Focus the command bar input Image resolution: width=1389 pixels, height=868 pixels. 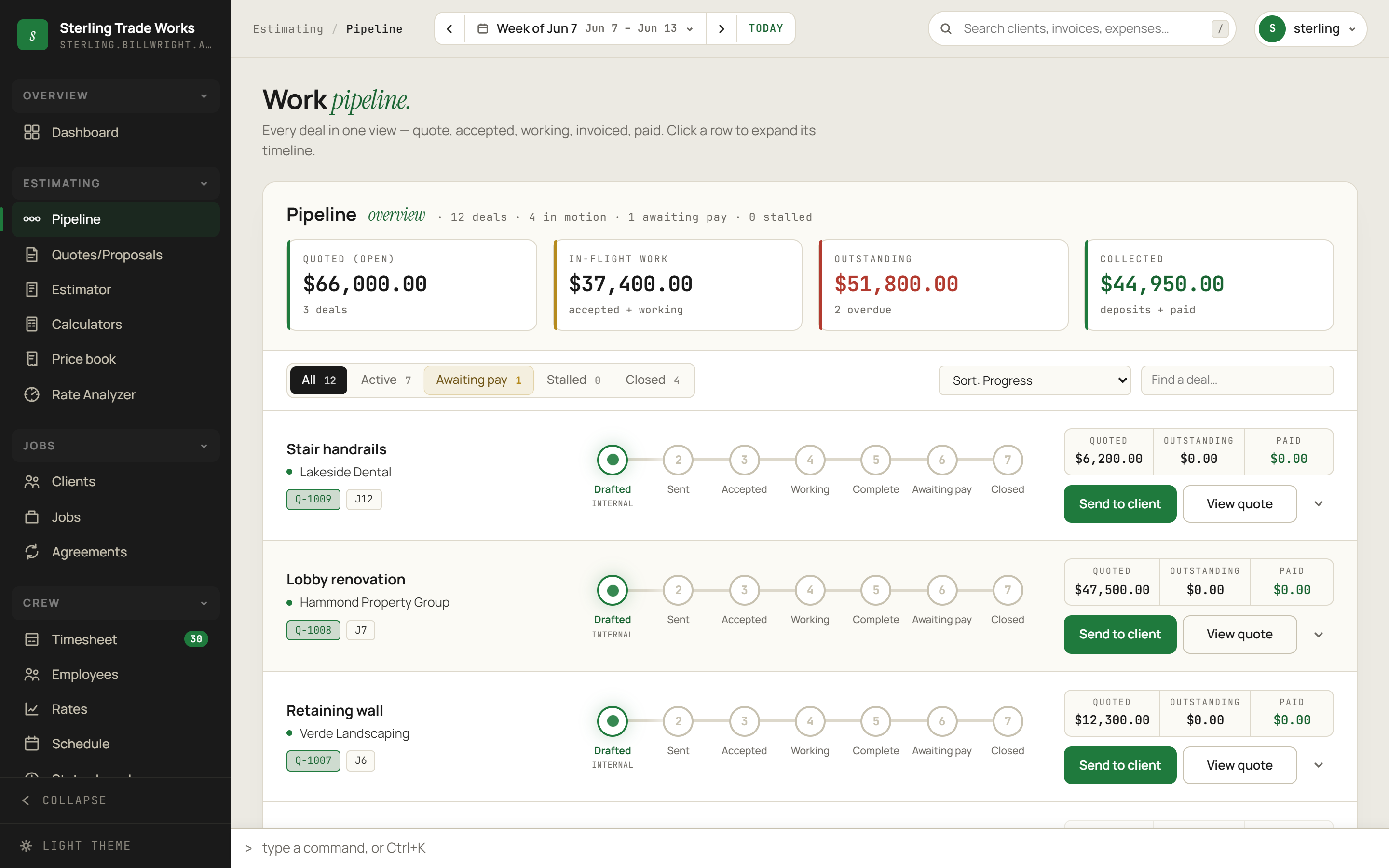tap(810, 849)
